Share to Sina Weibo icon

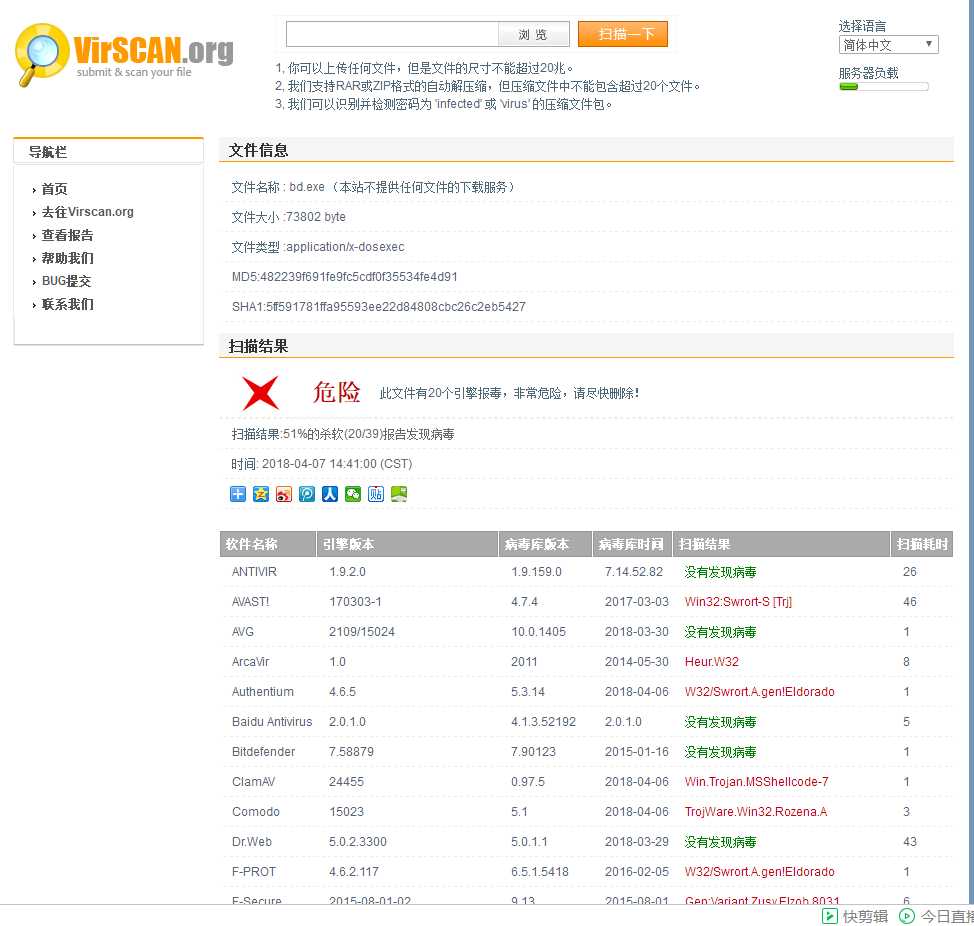pos(284,494)
